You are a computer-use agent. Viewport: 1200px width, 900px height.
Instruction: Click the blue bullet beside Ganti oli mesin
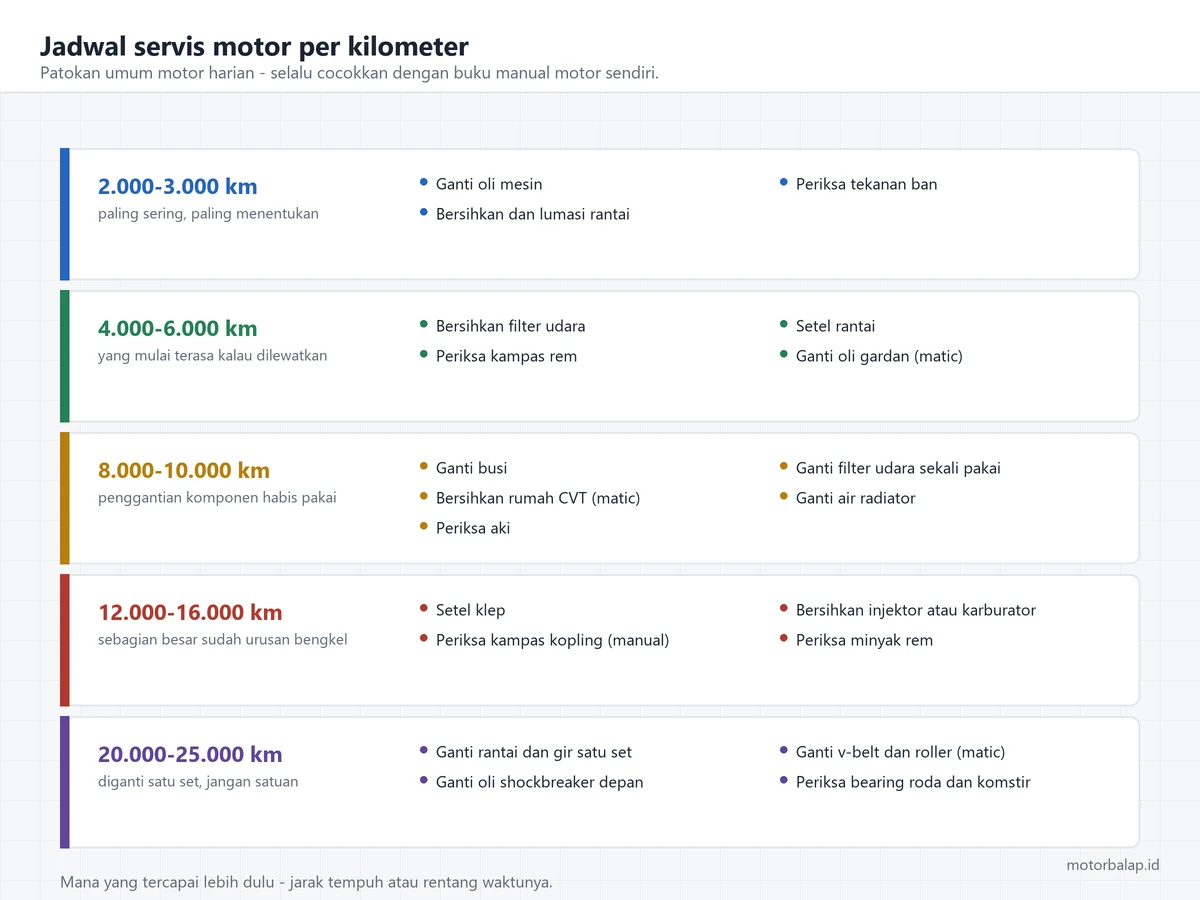pyautogui.click(x=424, y=182)
